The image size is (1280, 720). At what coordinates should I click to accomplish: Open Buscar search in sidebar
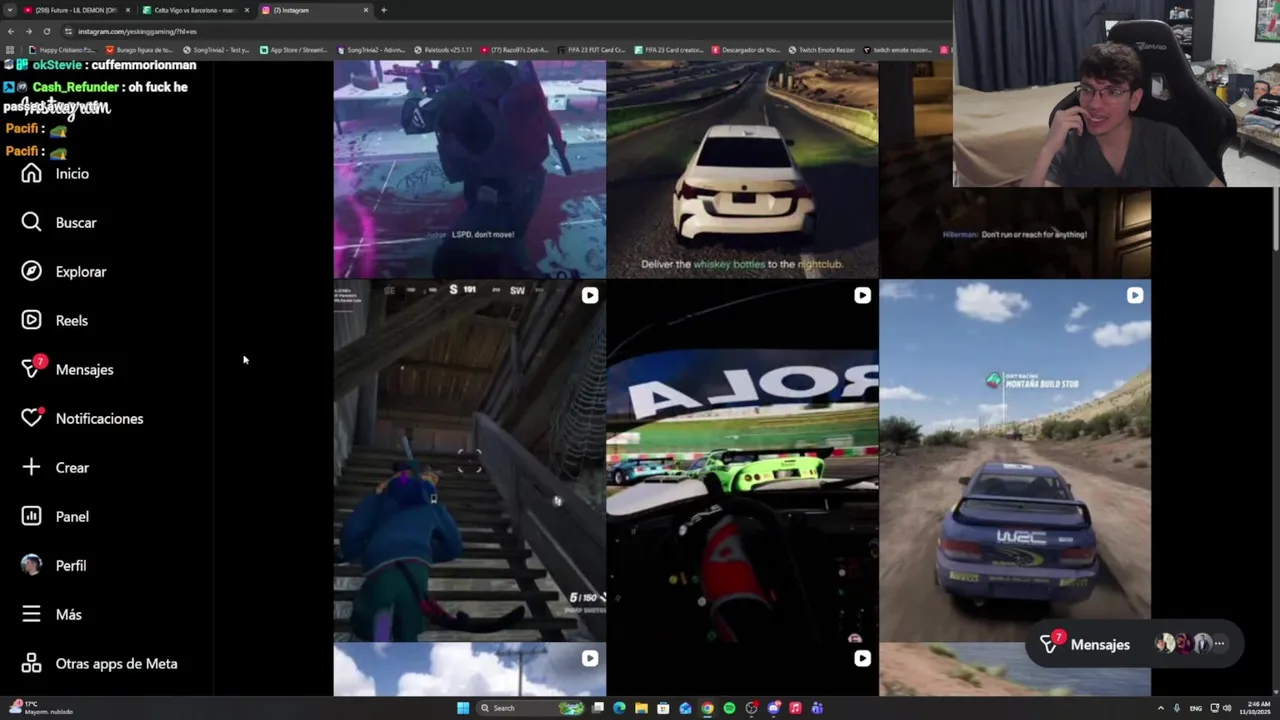pos(60,223)
